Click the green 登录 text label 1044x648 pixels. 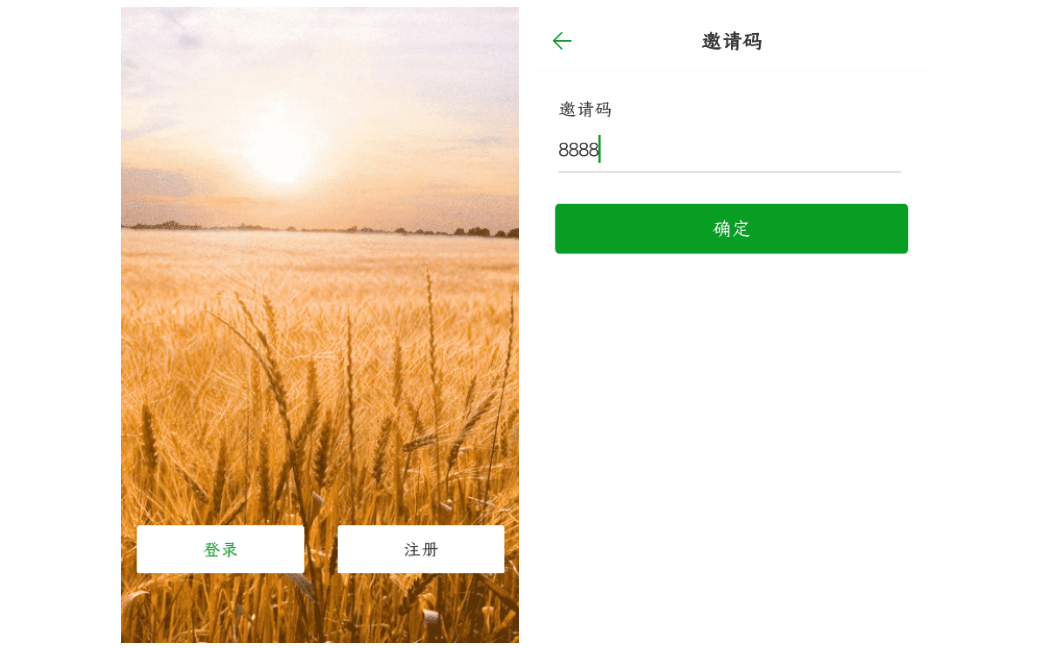220,549
